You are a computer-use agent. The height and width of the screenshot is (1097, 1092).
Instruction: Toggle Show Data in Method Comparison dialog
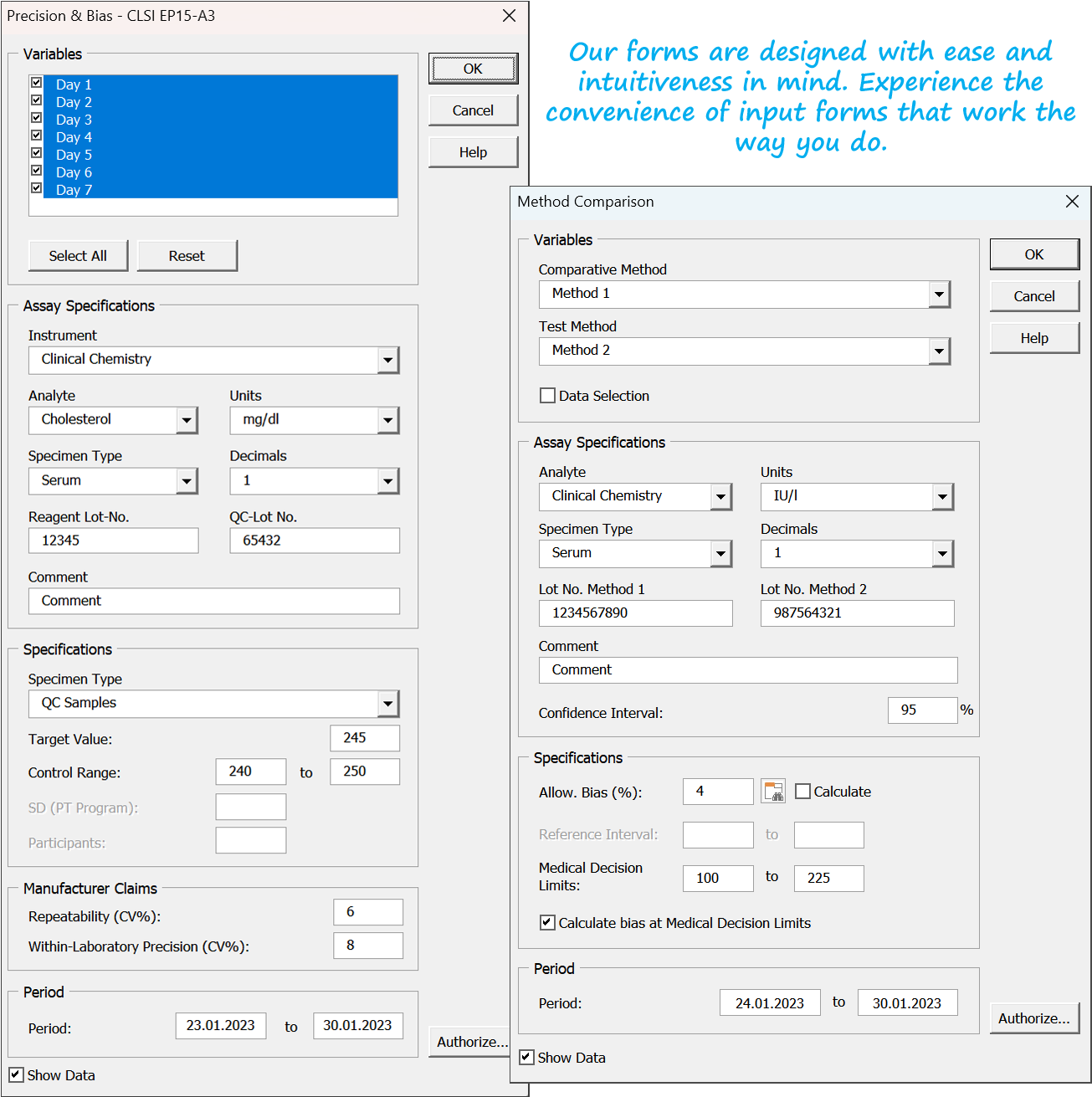(527, 1058)
